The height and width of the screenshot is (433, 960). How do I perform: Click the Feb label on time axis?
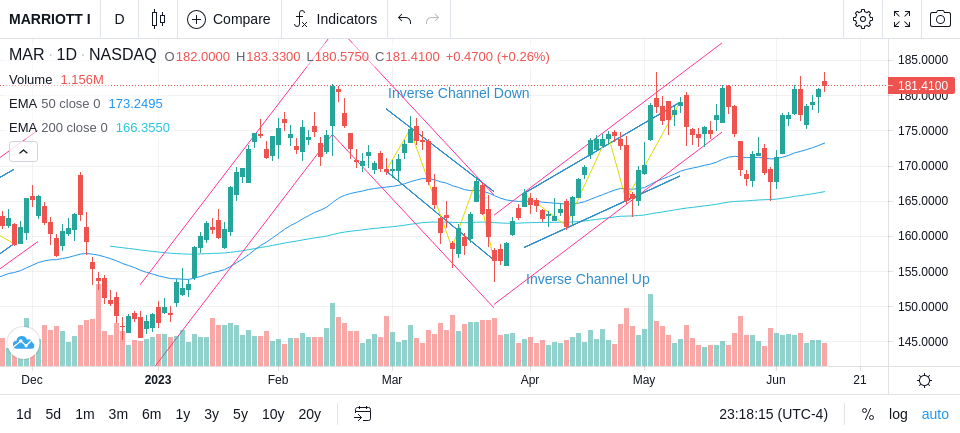[278, 380]
